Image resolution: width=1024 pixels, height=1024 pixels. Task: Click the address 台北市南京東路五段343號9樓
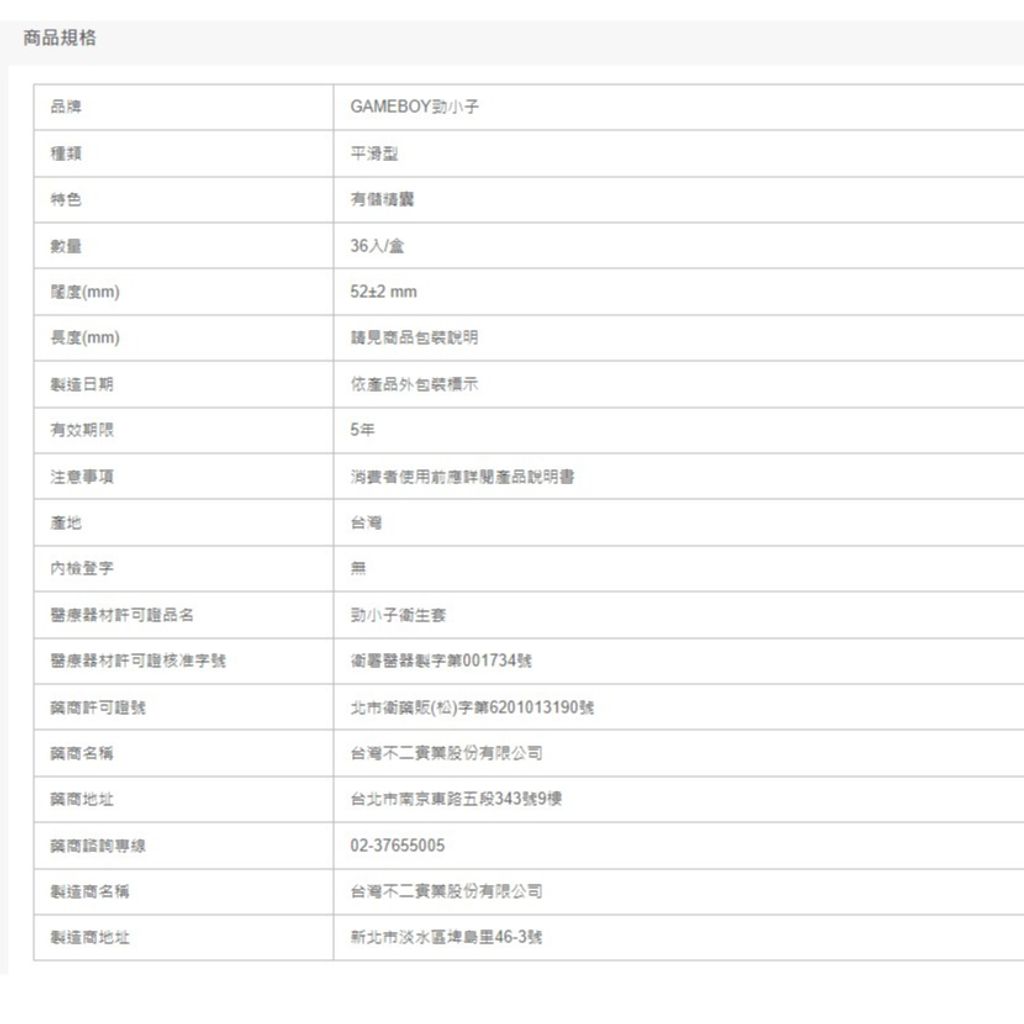coord(456,799)
